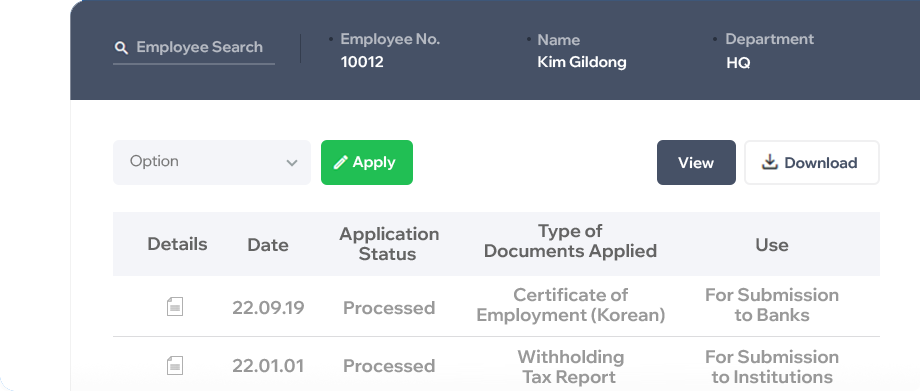This screenshot has width=920, height=391.
Task: Click the name Kim Gildong
Action: coord(581,62)
